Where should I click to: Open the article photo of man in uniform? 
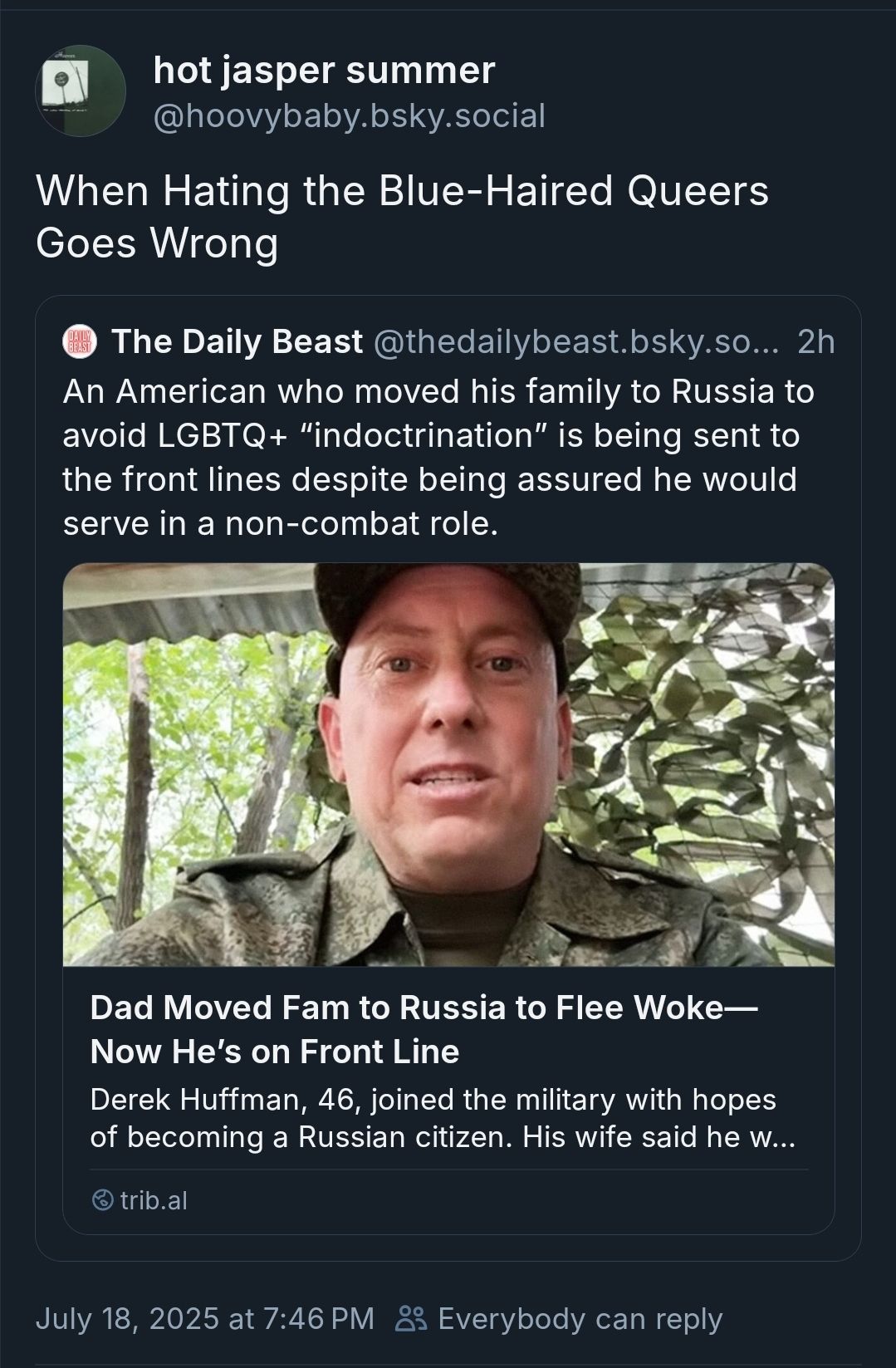[448, 764]
